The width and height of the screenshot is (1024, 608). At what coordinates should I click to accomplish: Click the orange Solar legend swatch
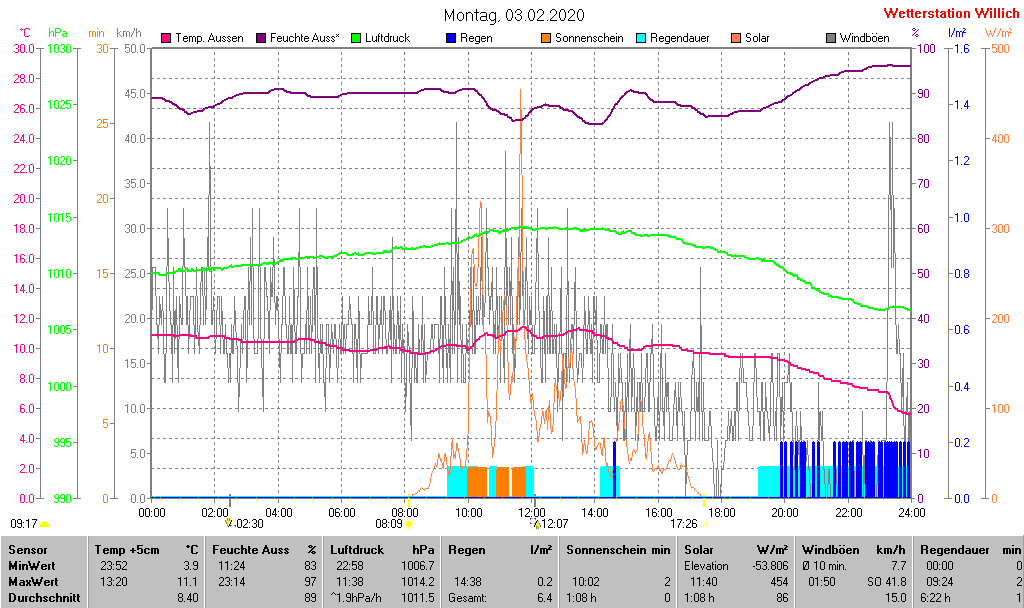(736, 38)
